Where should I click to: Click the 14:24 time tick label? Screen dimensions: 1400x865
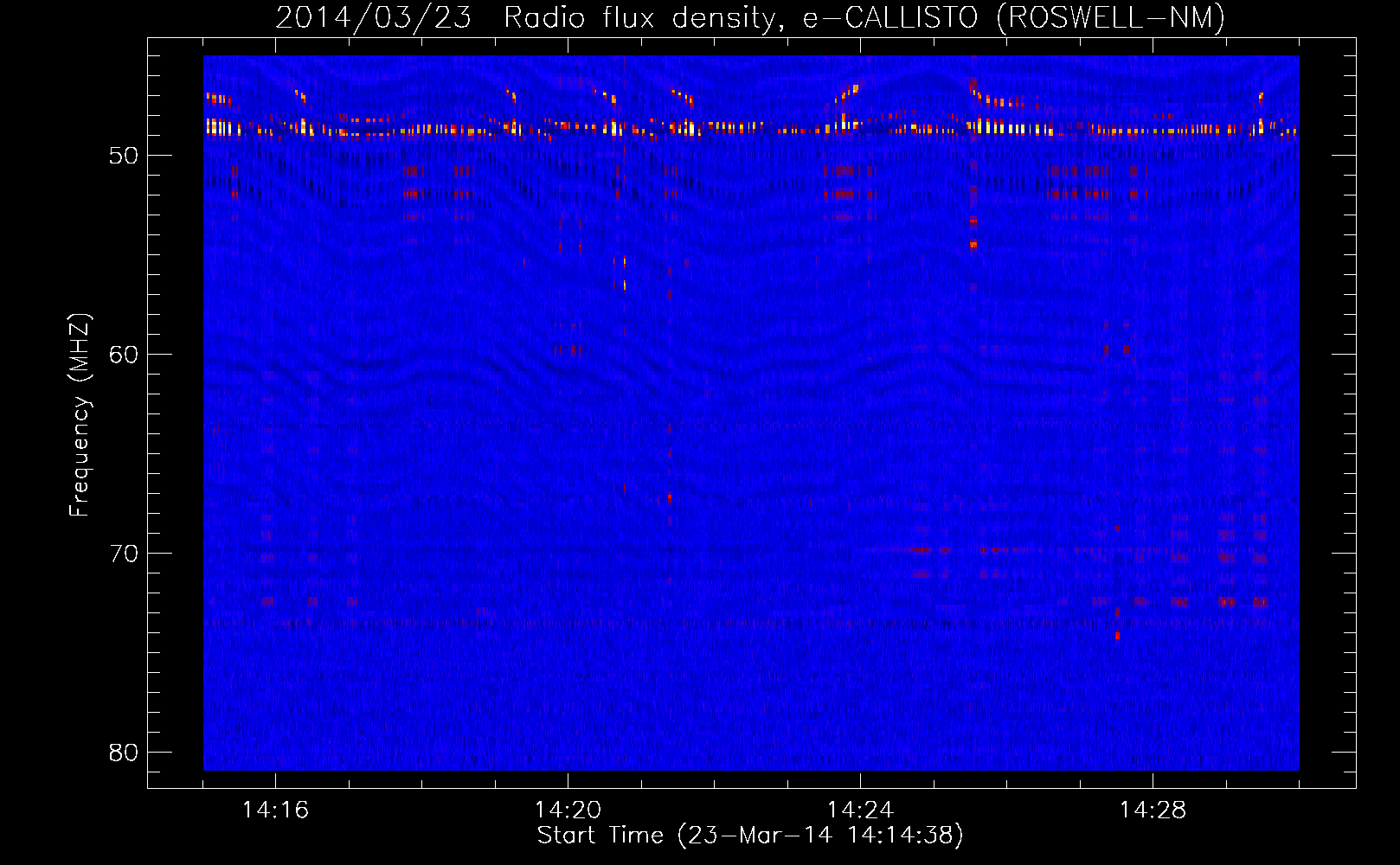(860, 810)
